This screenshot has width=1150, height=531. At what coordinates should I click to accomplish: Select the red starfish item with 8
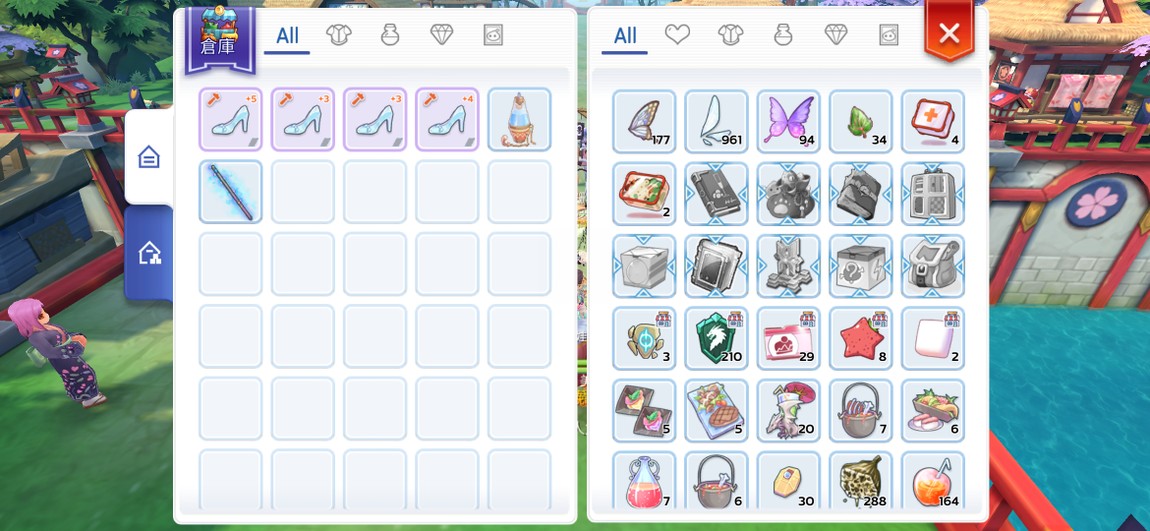(860, 338)
